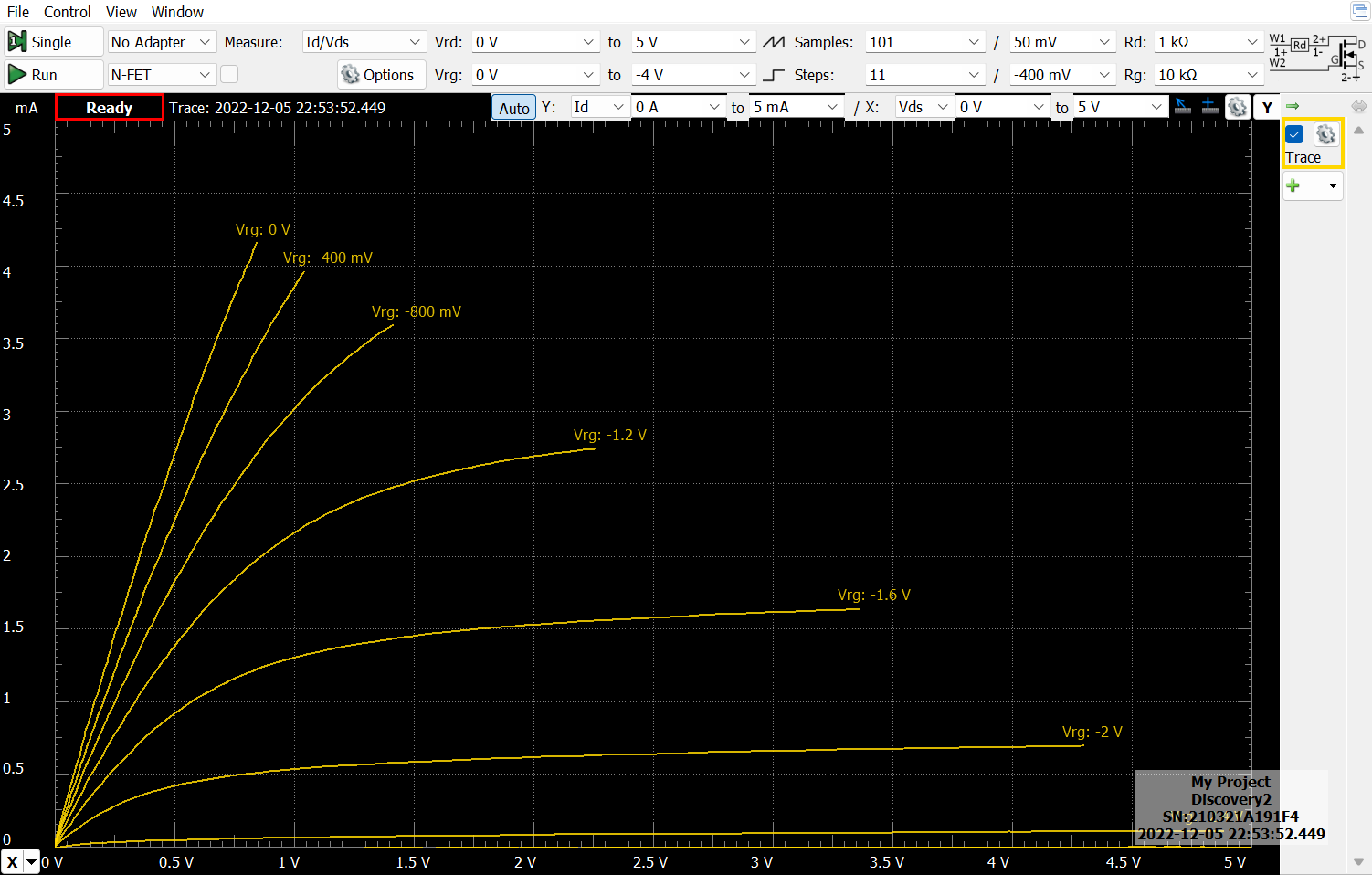Click the 'Vrg: -1.6 V' curve label
Screen dimensions: 1372x875
pos(874,595)
